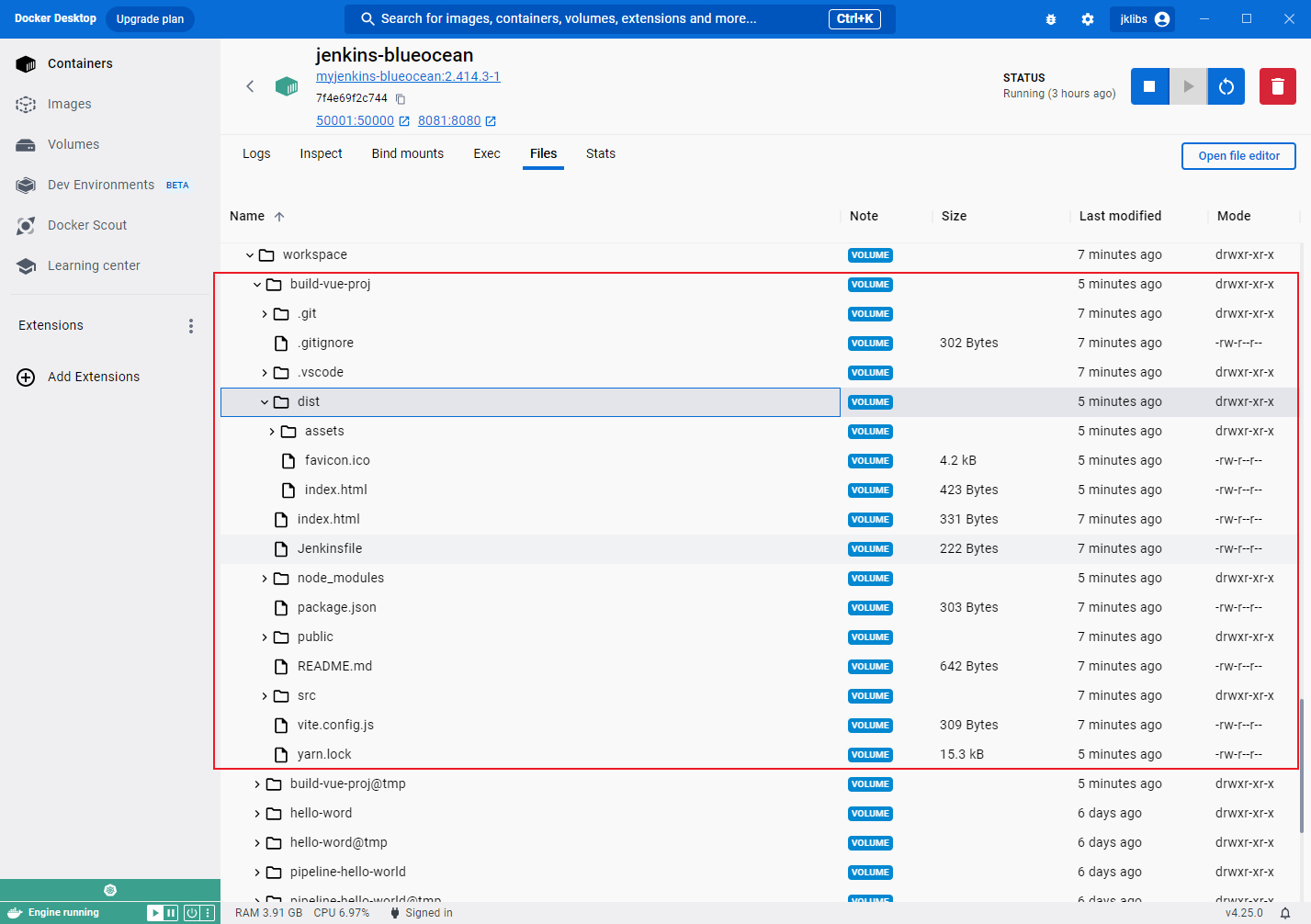The width and height of the screenshot is (1311, 924).
Task: Select the 423 Bytes index.html file
Action: tap(759, 490)
